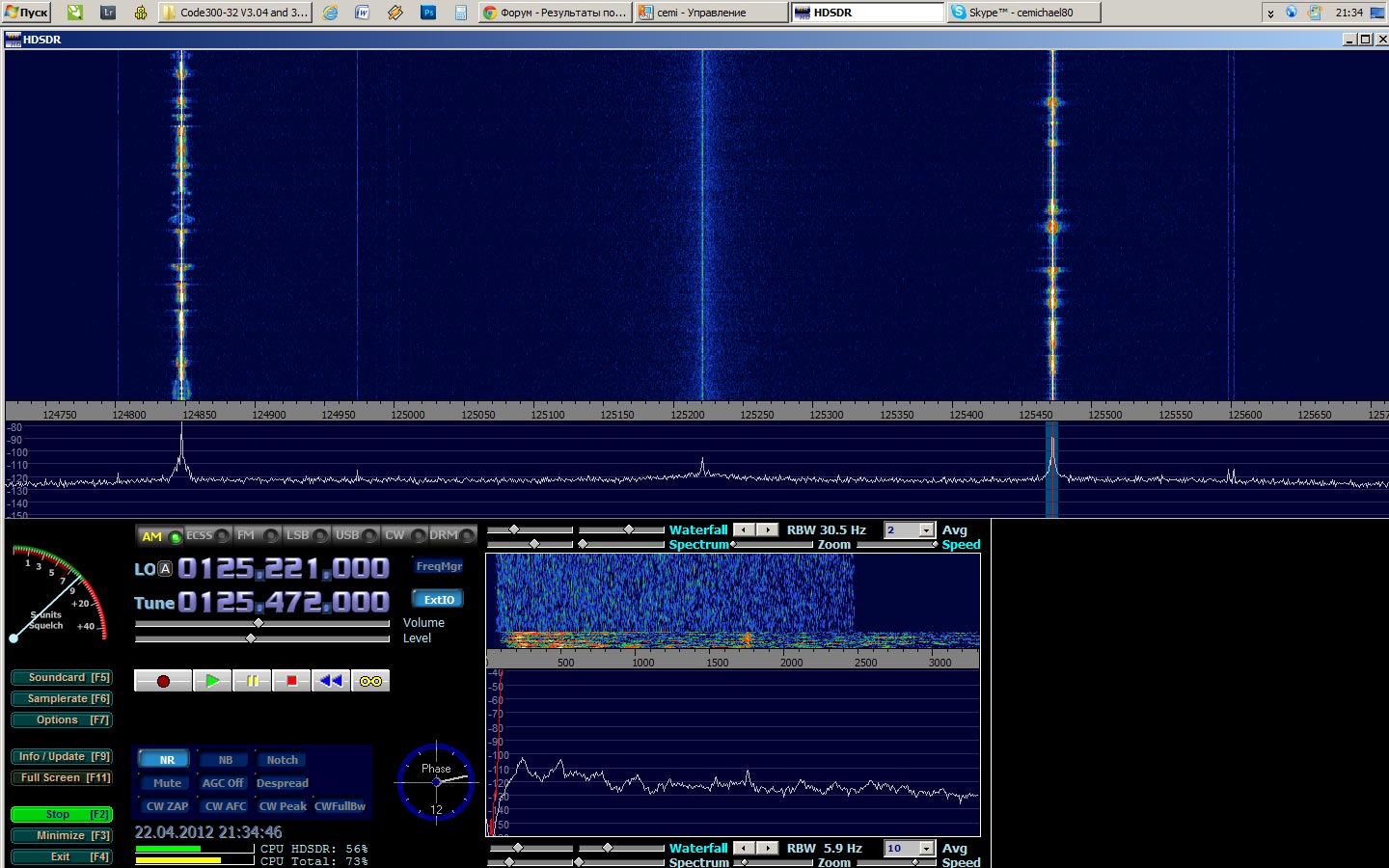Image resolution: width=1389 pixels, height=868 pixels.
Task: Enable CW AFC
Action: pyautogui.click(x=226, y=806)
